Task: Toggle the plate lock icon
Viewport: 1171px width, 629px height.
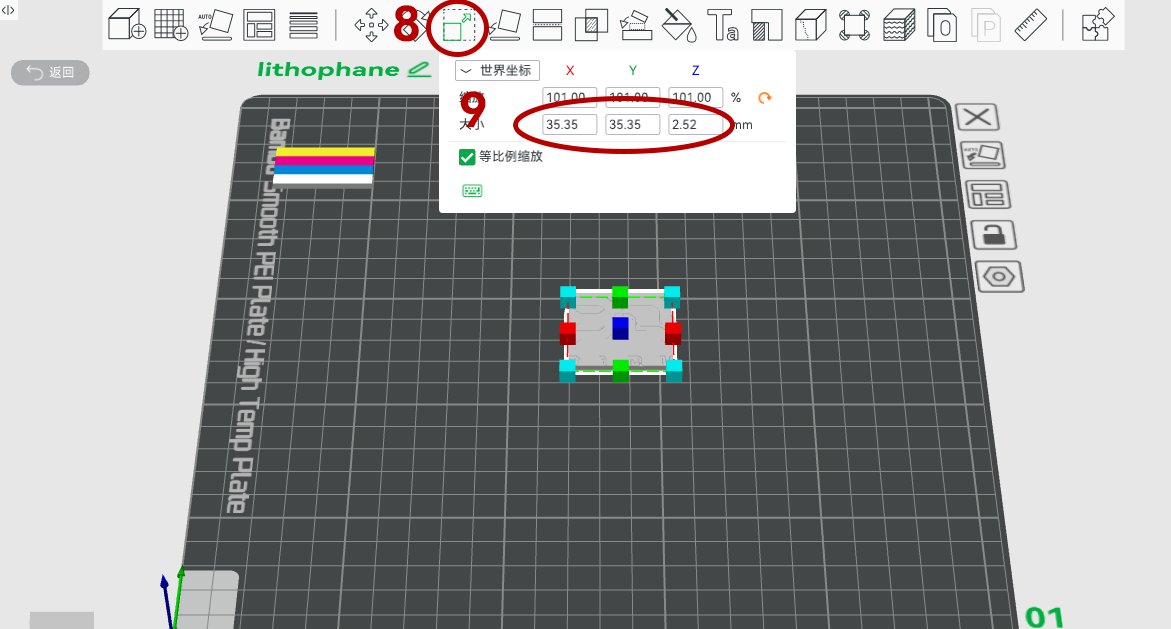Action: [x=993, y=235]
